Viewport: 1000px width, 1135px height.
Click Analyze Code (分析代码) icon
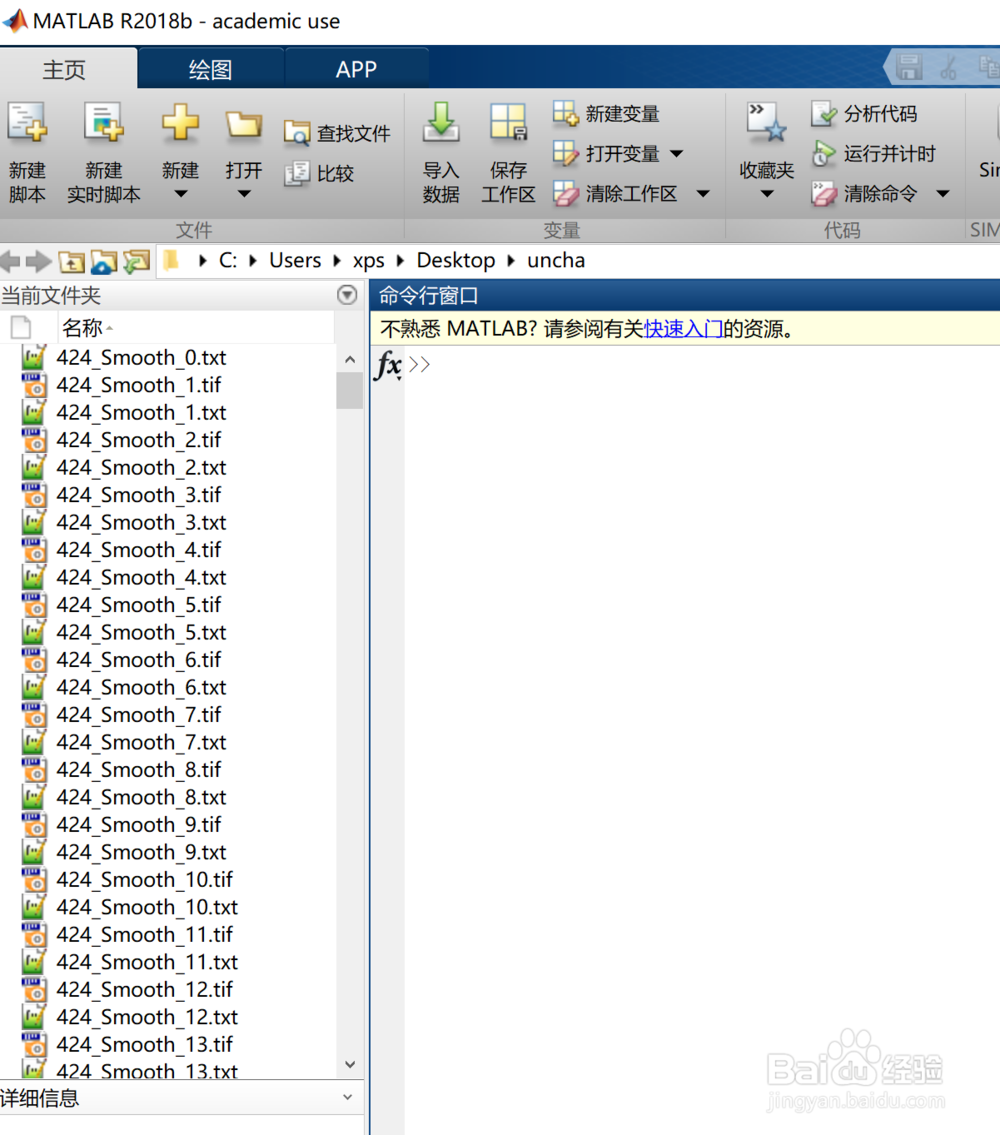tap(823, 114)
